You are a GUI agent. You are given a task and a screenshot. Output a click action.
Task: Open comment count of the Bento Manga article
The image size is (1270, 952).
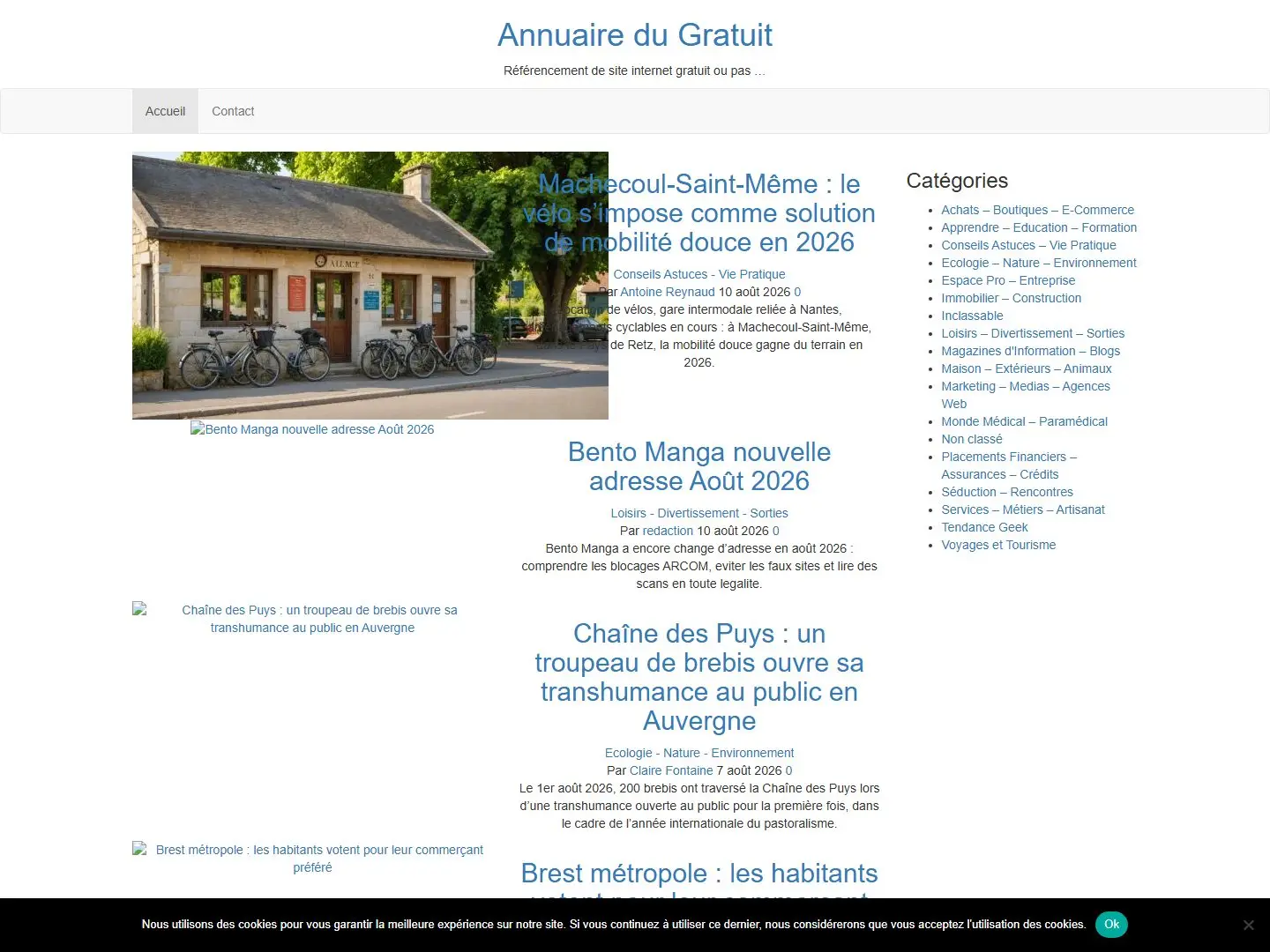tap(776, 531)
